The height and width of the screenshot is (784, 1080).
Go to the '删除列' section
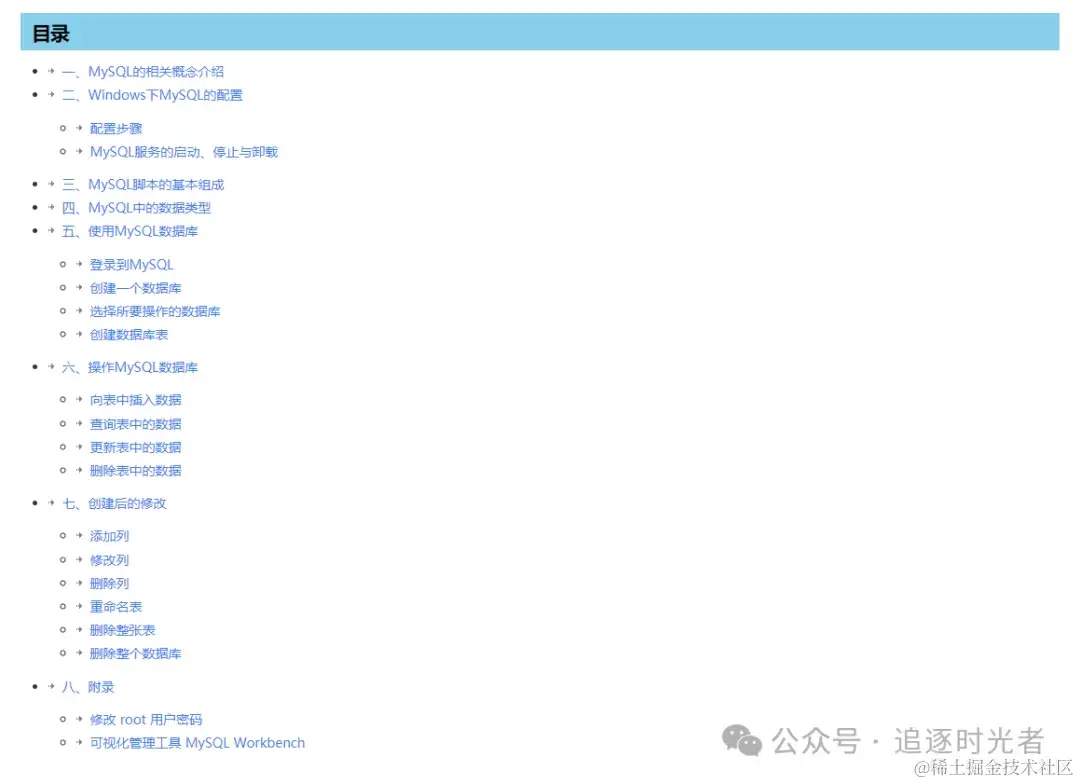pyautogui.click(x=110, y=584)
